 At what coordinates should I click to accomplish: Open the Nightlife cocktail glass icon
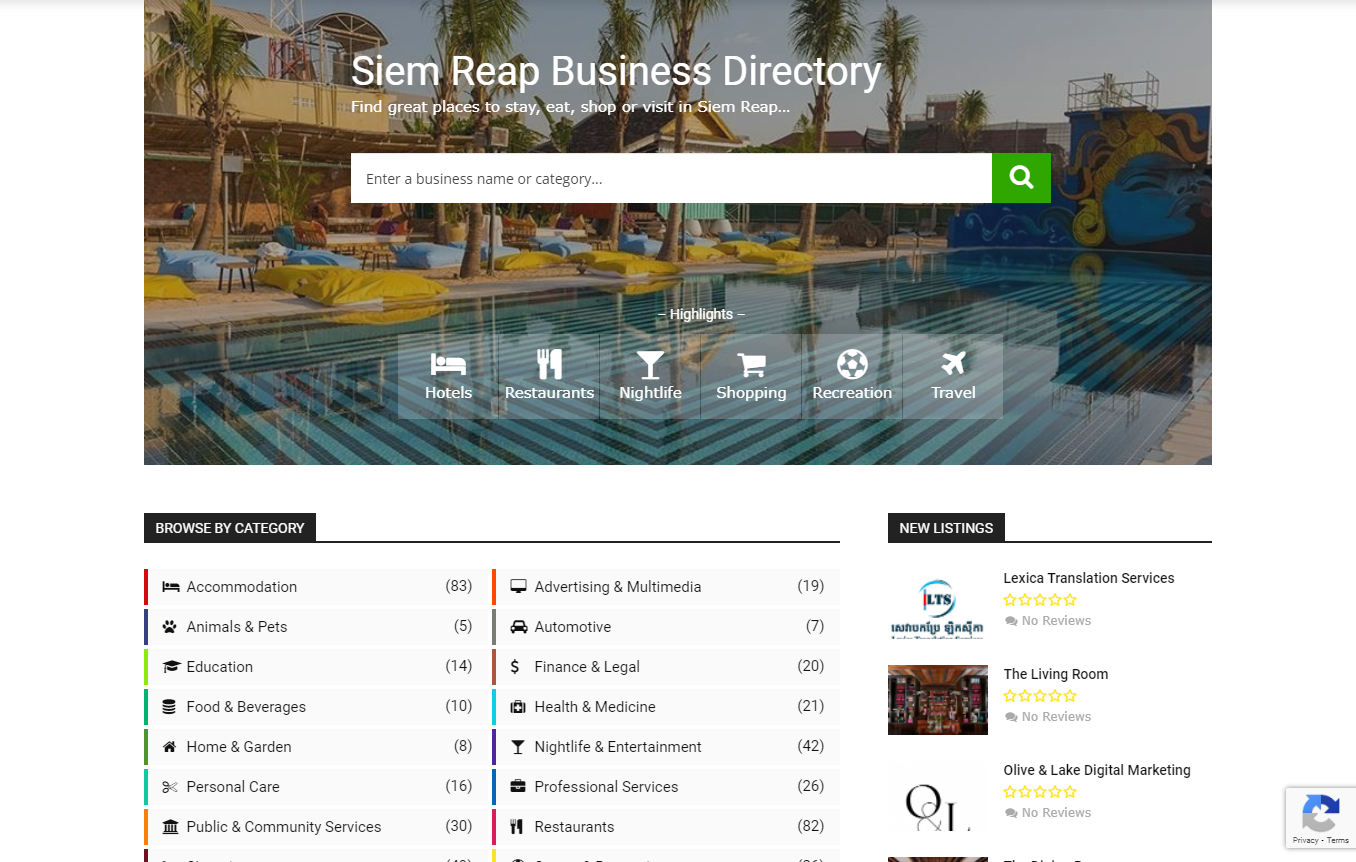(650, 365)
